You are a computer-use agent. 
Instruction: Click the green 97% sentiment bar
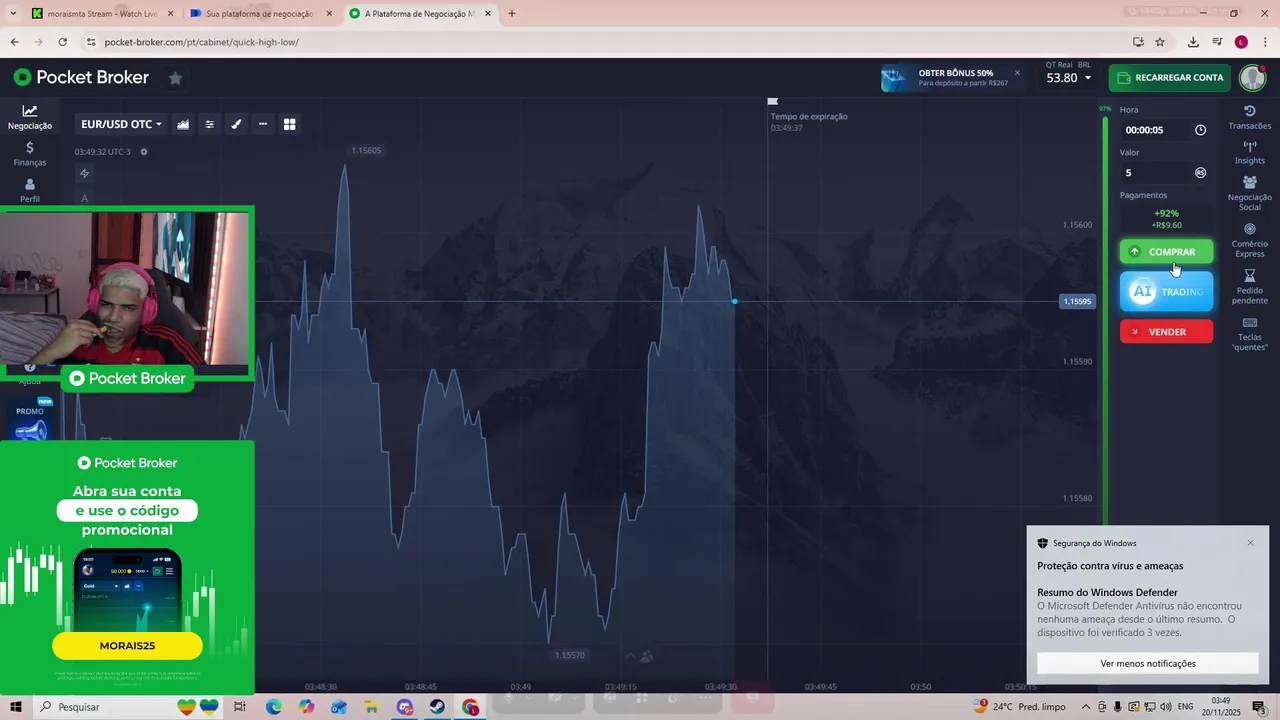(x=1105, y=320)
